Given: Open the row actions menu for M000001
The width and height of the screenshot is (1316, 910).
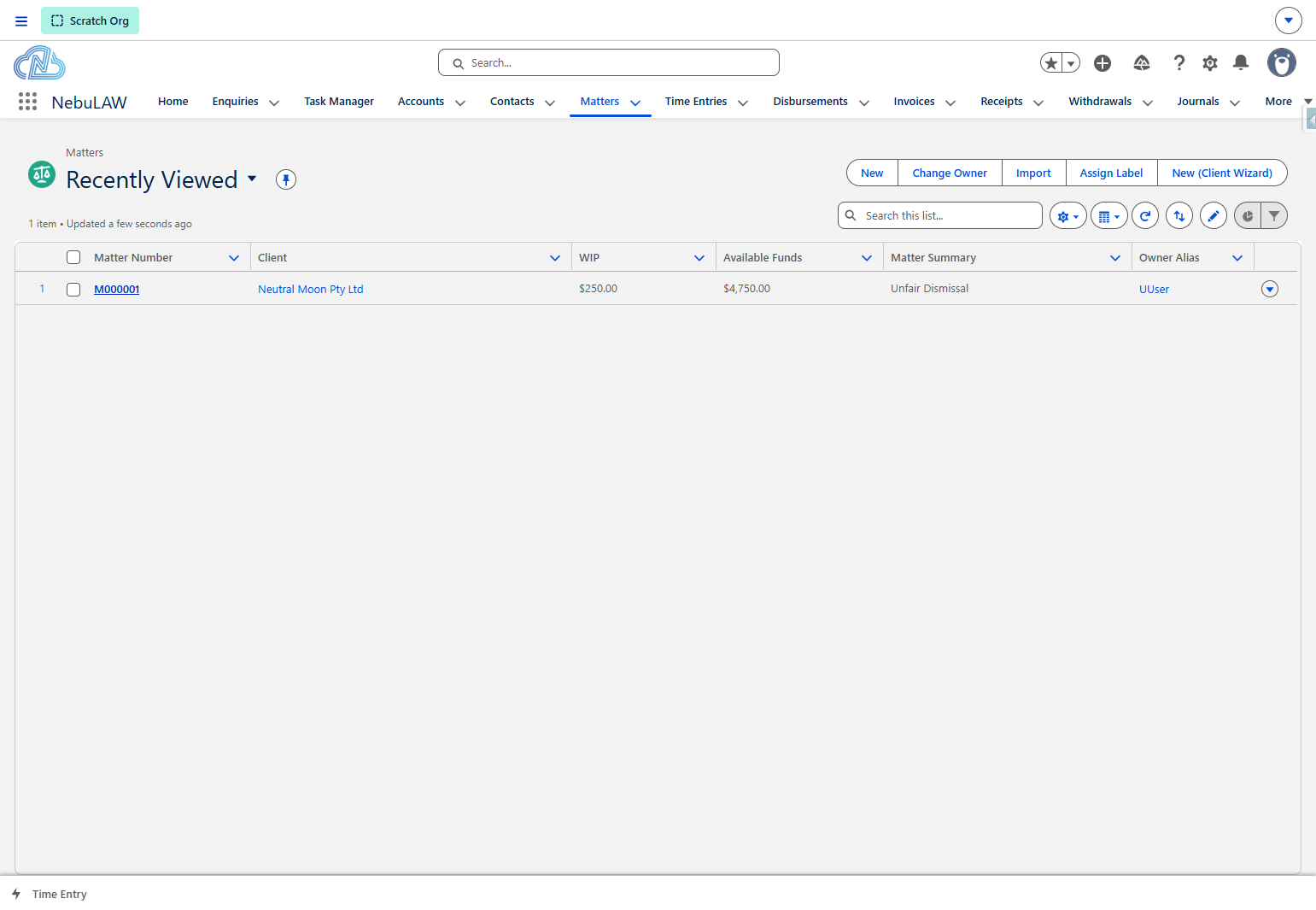Looking at the screenshot, I should pos(1270,289).
